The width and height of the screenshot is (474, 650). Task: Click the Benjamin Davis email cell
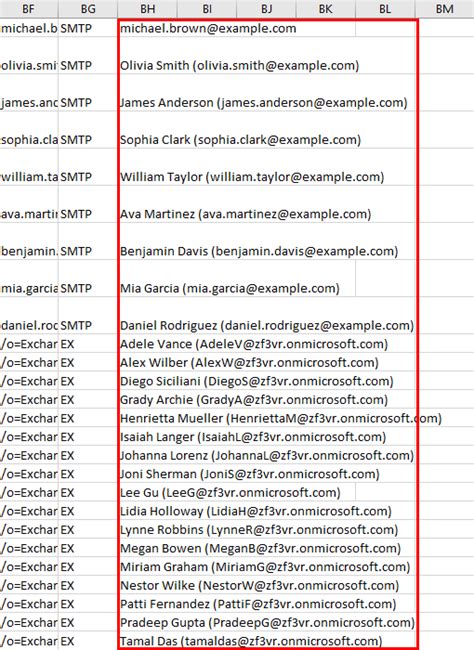[x=259, y=251]
